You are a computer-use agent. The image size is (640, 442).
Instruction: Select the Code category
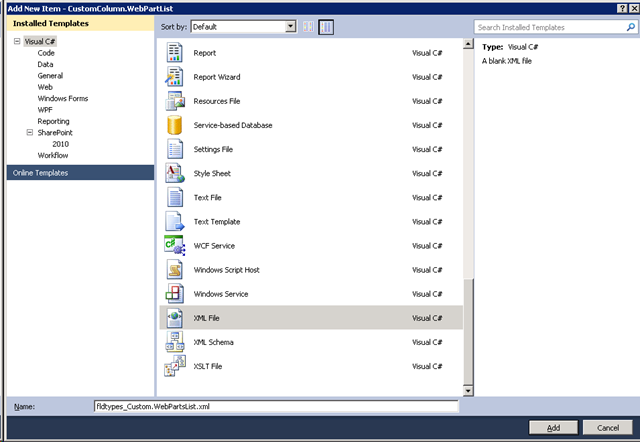[x=46, y=53]
